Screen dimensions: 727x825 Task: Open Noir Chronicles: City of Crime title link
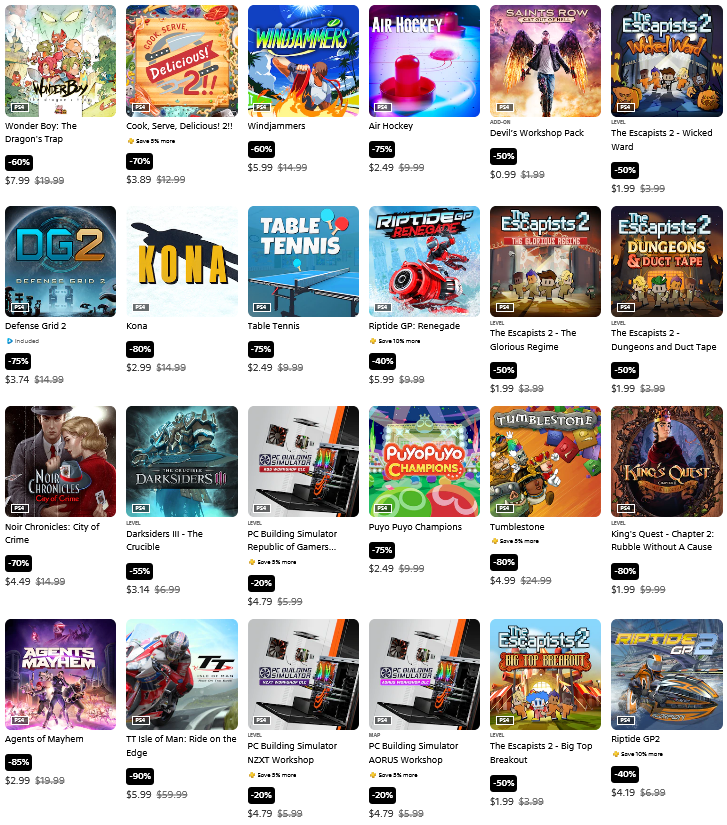click(x=52, y=534)
